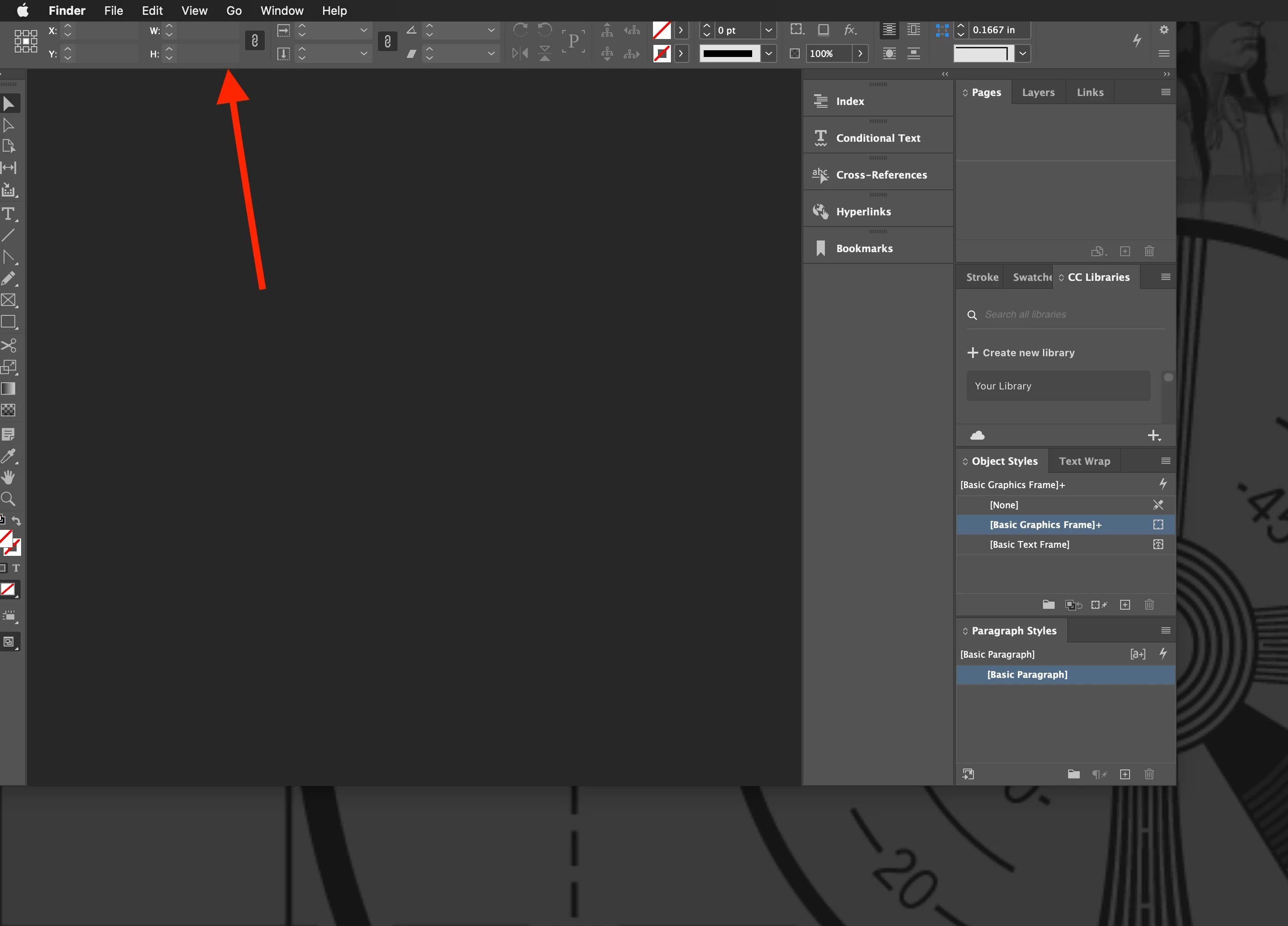Image resolution: width=1288 pixels, height=926 pixels.
Task: Select the Hand tool
Action: (x=9, y=477)
